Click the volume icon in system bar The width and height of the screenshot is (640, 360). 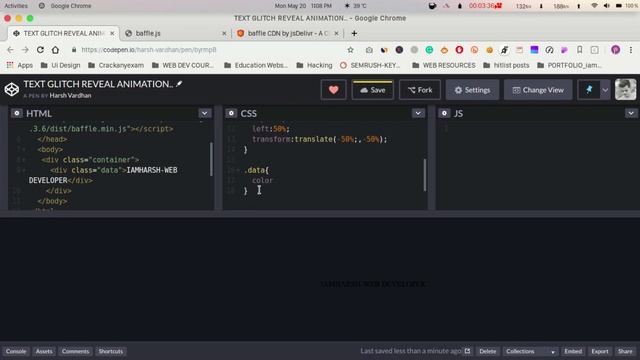pyautogui.click(x=607, y=6)
